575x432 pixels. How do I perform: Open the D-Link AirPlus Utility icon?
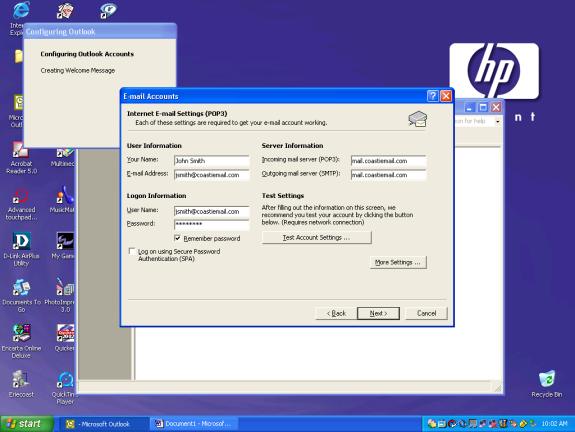21,242
